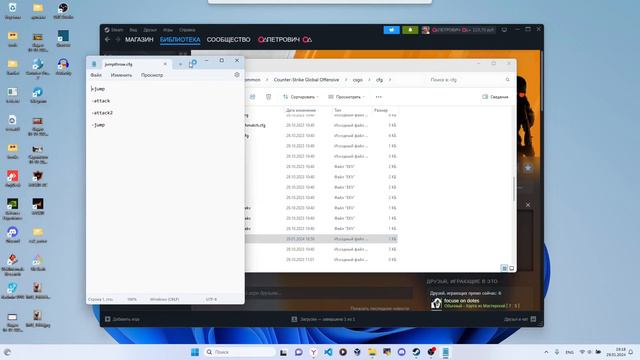The width and height of the screenshot is (640, 360).
Task: Switch Explorer to details list view
Action: click(504, 268)
